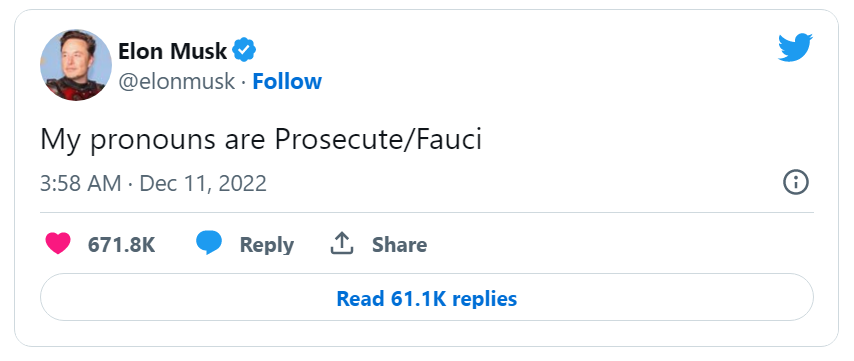Viewport: 854px width, 361px height.
Task: Open the round profile picture avatar
Action: pyautogui.click(x=76, y=65)
